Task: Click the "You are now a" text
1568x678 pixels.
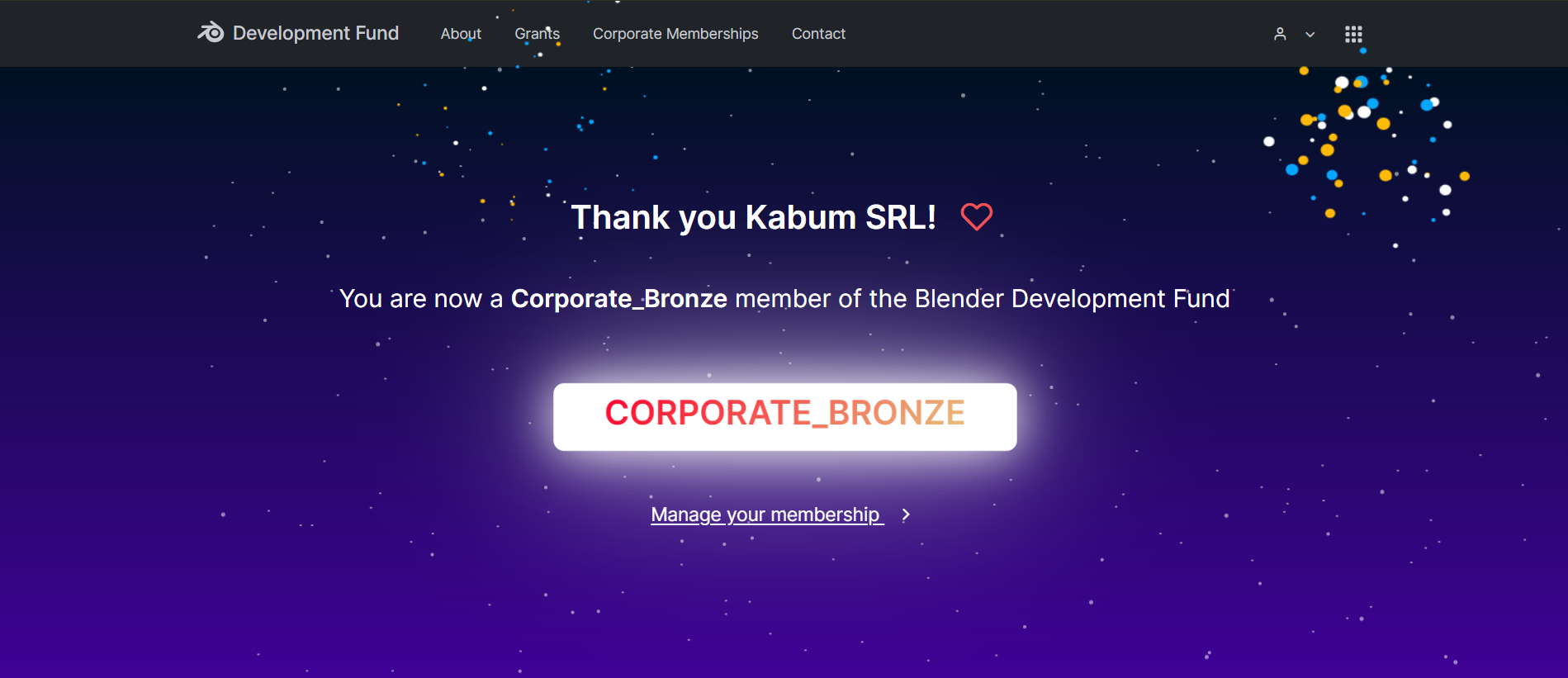Action: click(421, 299)
